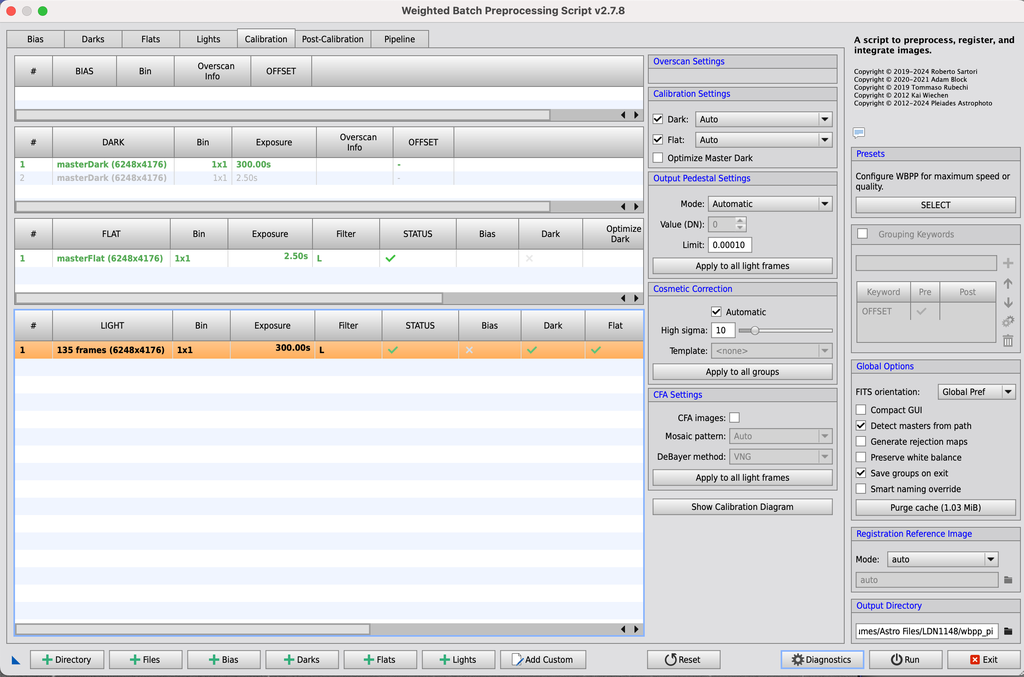Click green status checkmark in masterFlat row
This screenshot has width=1024, height=677.
click(x=391, y=259)
